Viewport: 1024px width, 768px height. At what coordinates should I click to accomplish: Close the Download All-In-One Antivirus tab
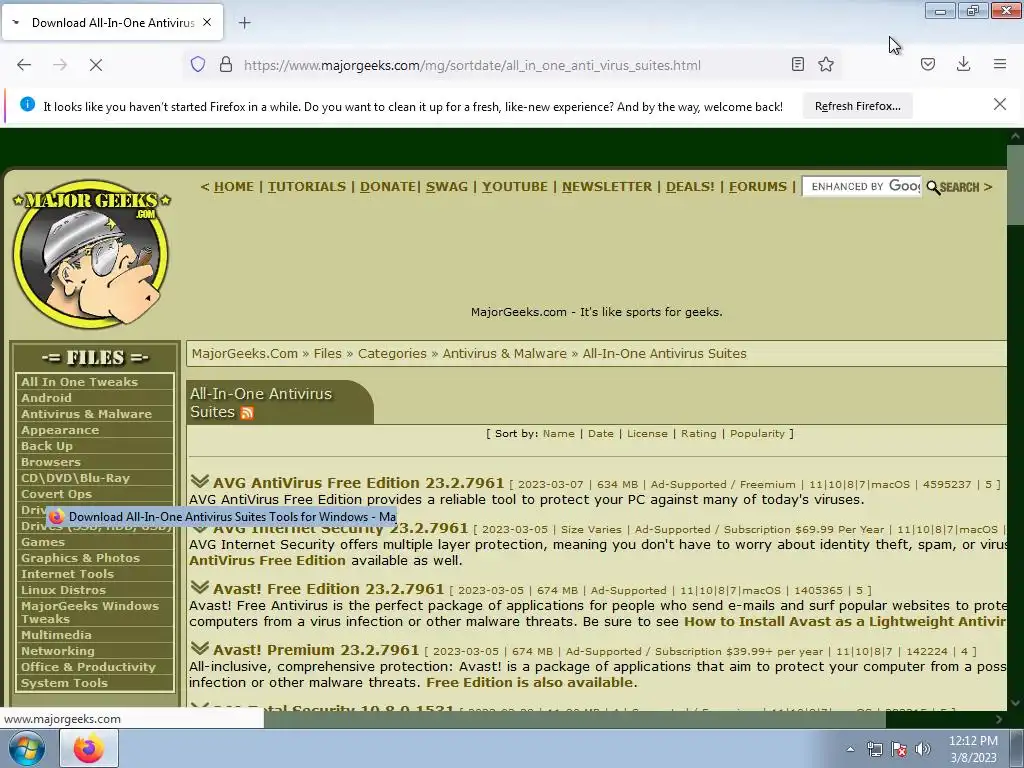click(x=207, y=22)
